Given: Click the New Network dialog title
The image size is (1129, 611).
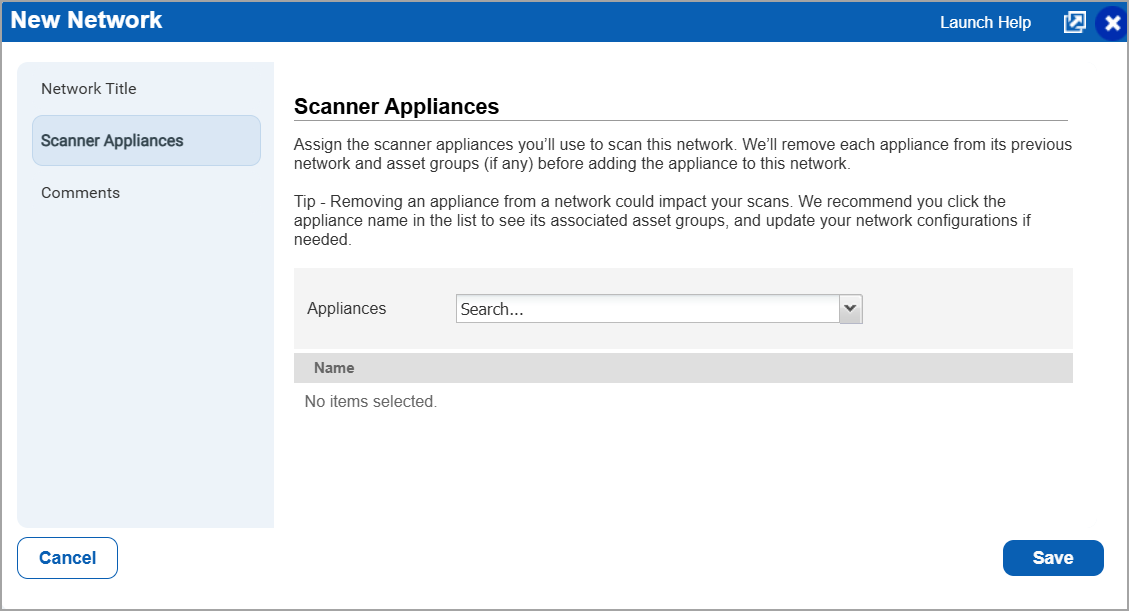Looking at the screenshot, I should pos(86,20).
